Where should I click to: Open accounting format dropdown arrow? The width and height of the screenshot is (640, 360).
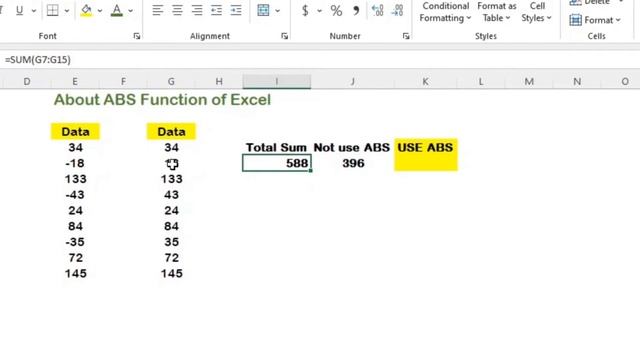tap(319, 11)
